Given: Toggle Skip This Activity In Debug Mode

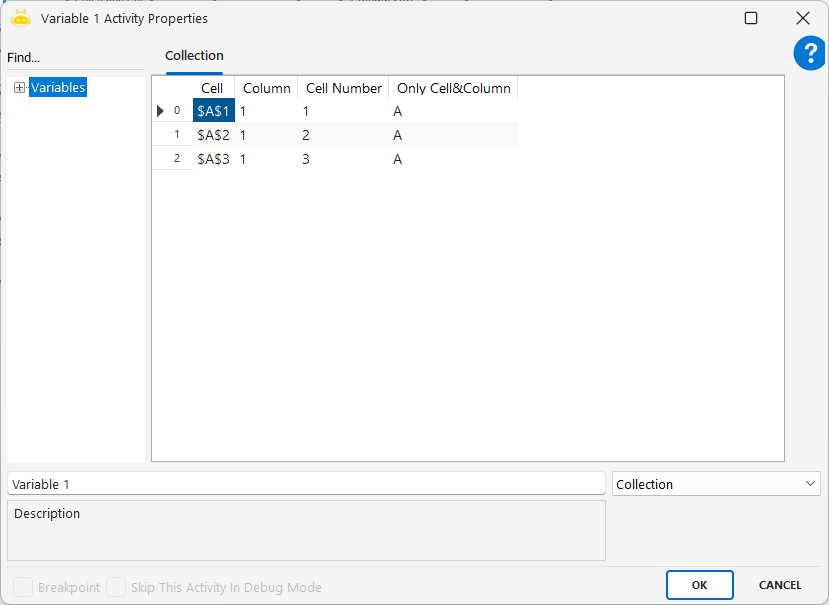Looking at the screenshot, I should pos(116,587).
